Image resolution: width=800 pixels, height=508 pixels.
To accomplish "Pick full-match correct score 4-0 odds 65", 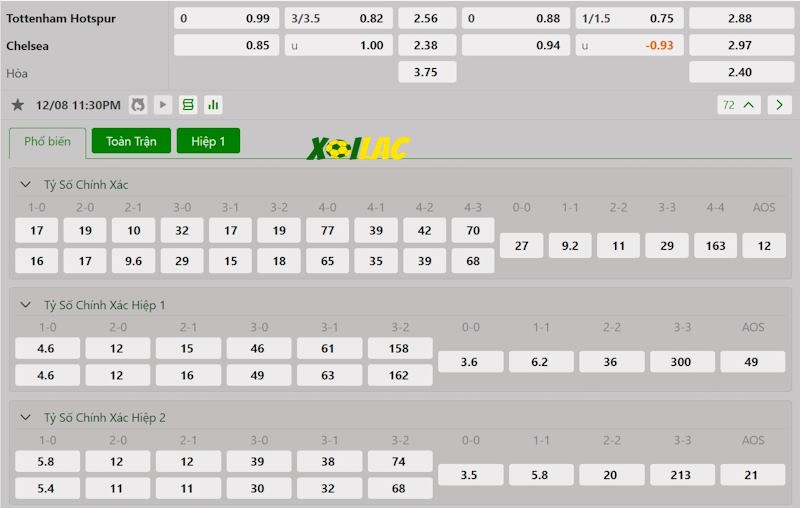I will click(x=328, y=261).
